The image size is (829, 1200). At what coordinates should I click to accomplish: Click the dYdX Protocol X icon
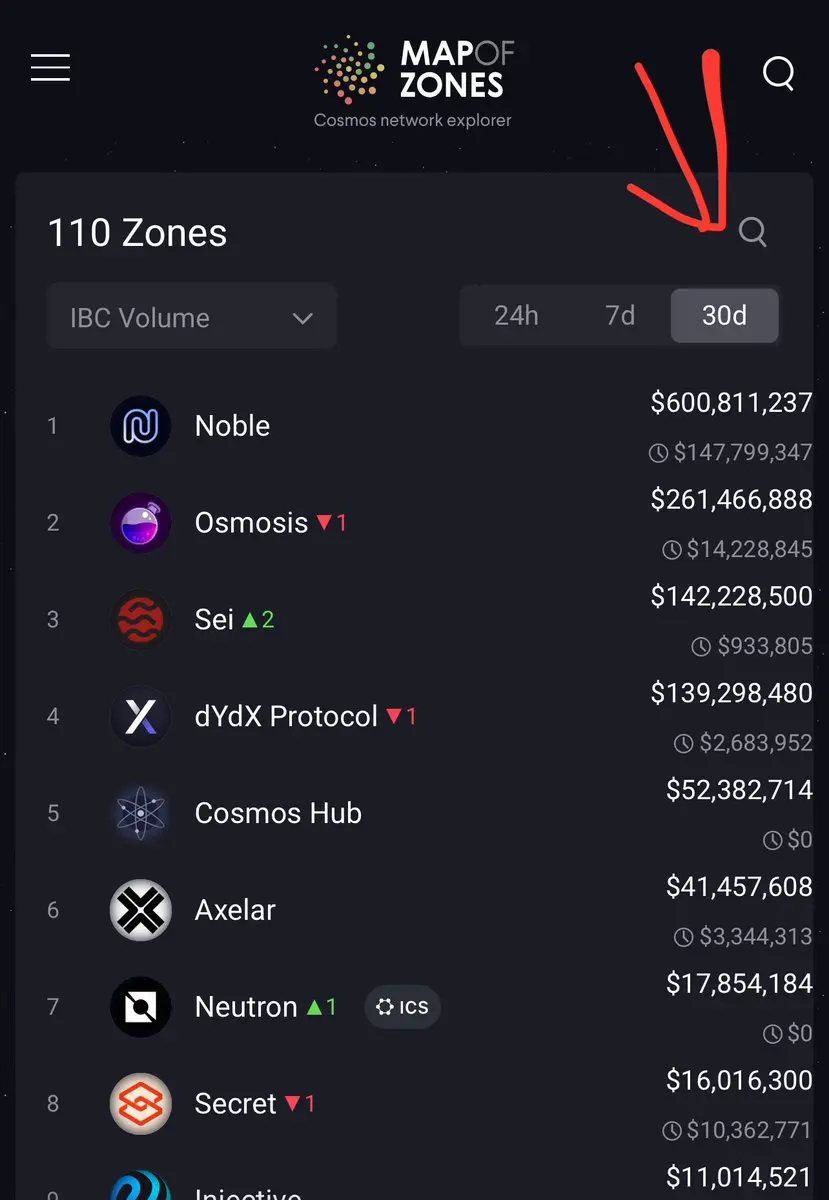tap(140, 717)
